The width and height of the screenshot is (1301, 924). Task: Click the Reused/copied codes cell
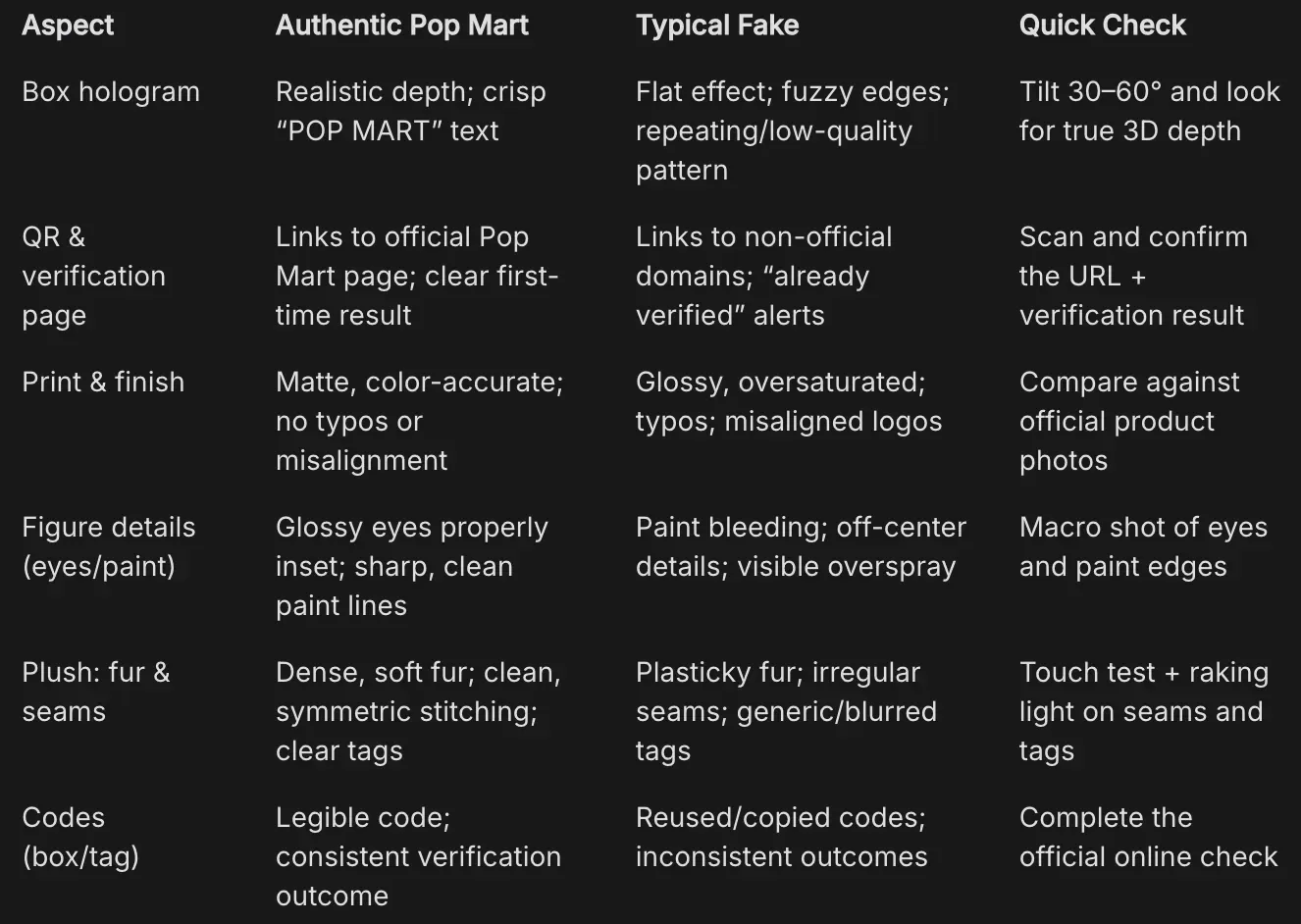point(781,838)
